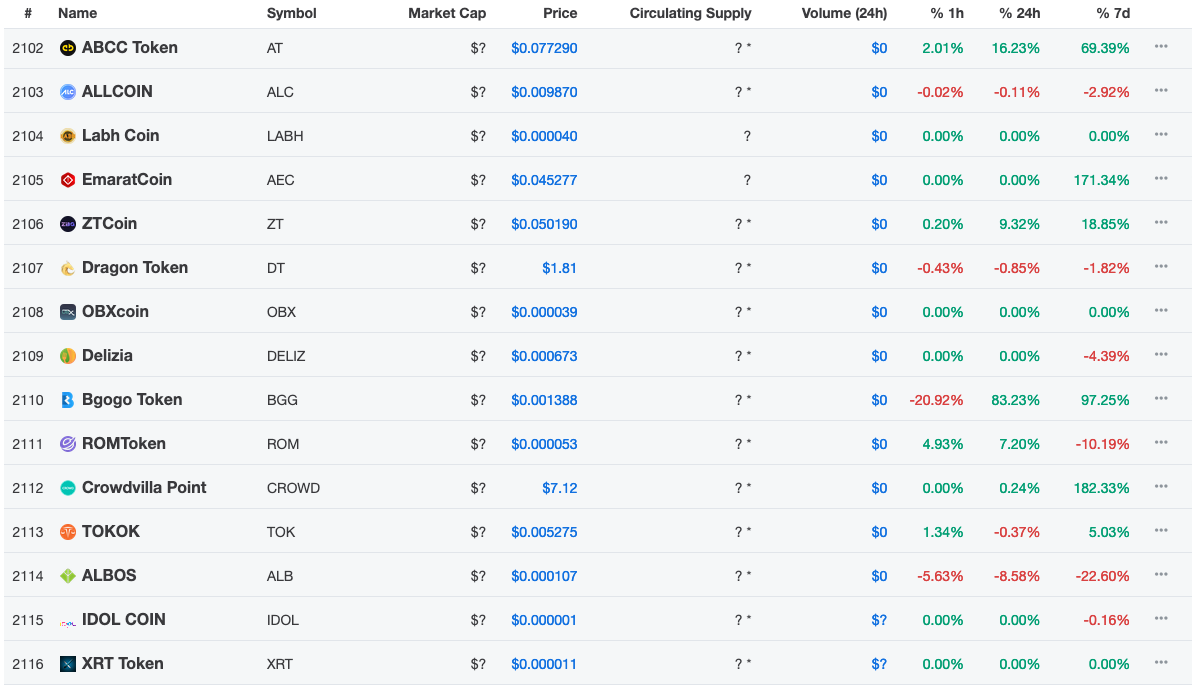Open Dragon Token price $1.81 link
Image resolution: width=1198 pixels, height=690 pixels.
[559, 268]
